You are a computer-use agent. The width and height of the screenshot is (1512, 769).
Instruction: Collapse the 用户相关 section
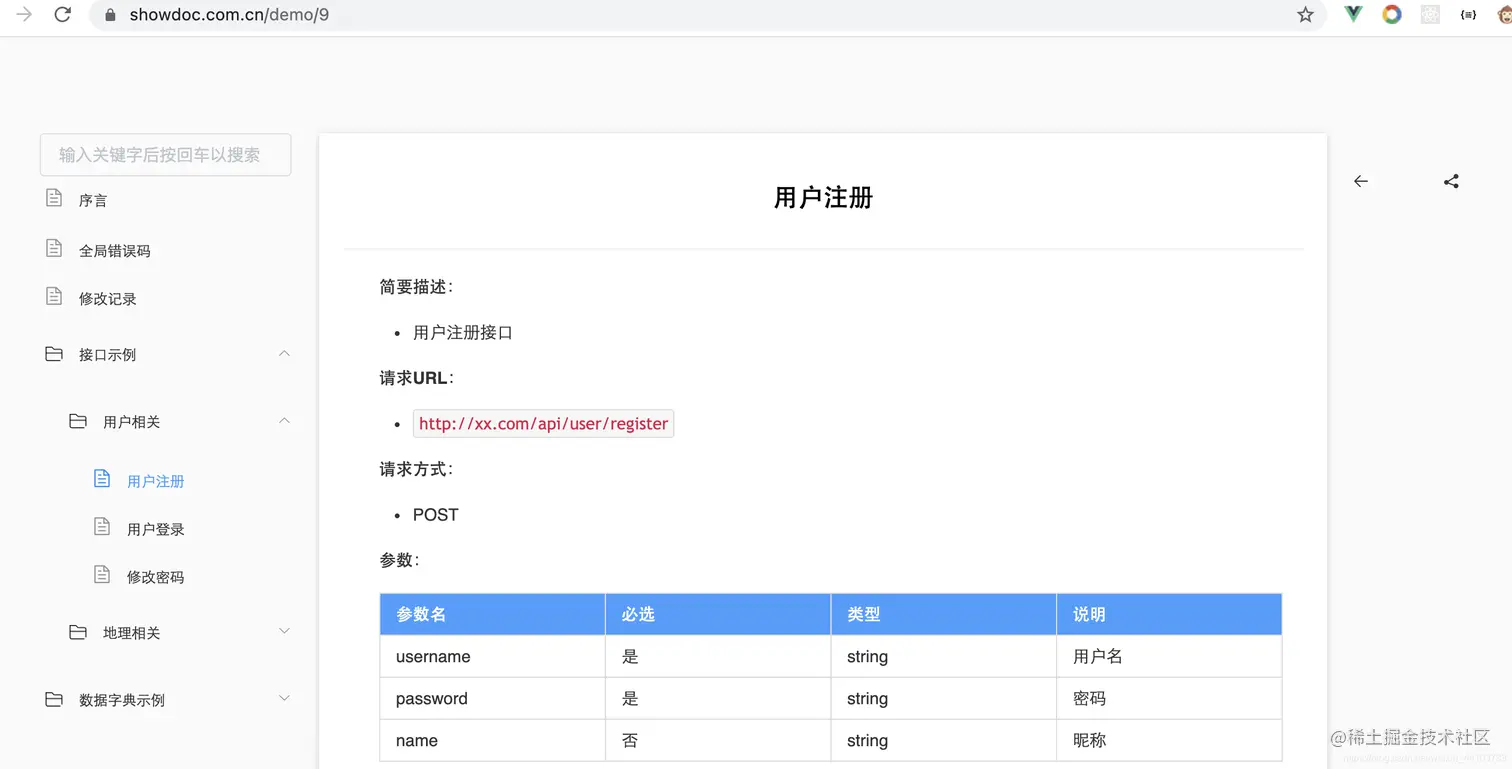click(x=284, y=421)
